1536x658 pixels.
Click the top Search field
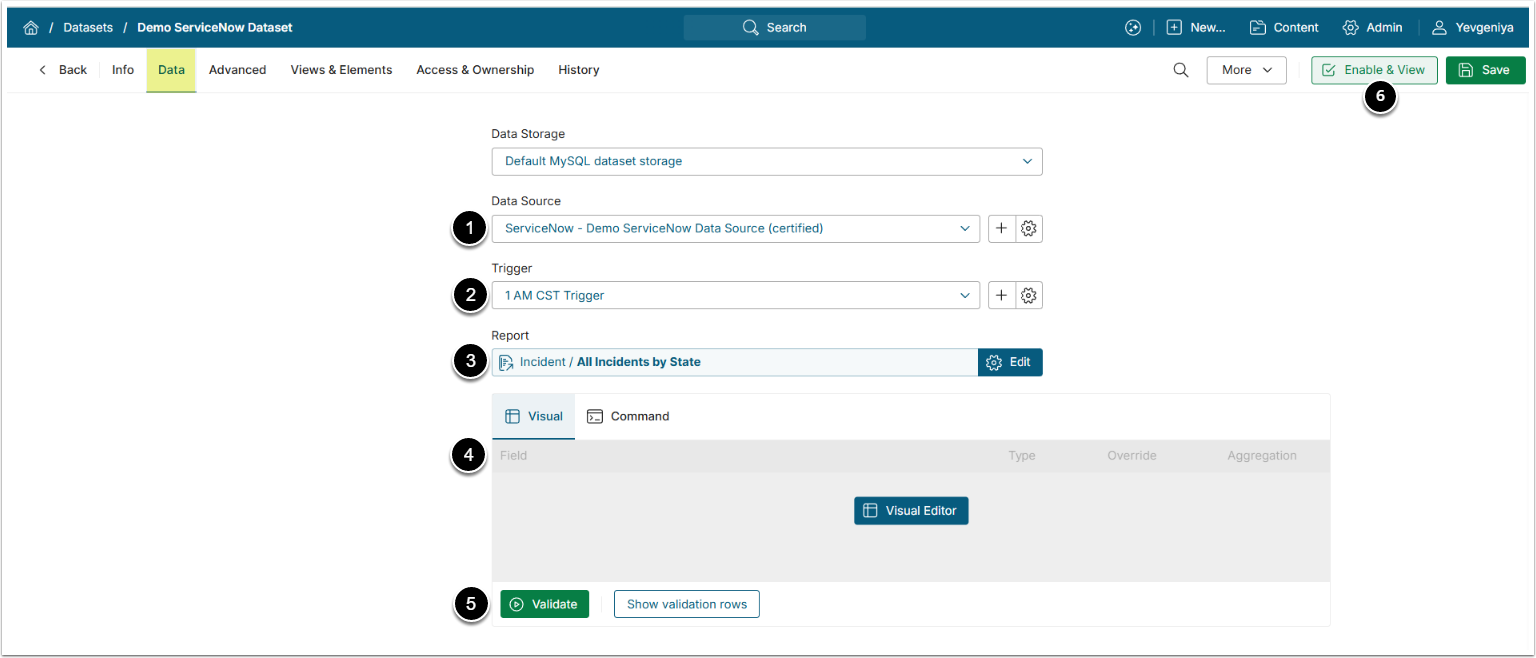pos(774,28)
